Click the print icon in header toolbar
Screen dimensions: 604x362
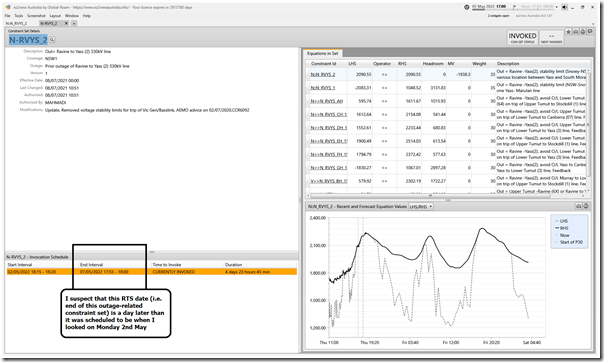[575, 32]
